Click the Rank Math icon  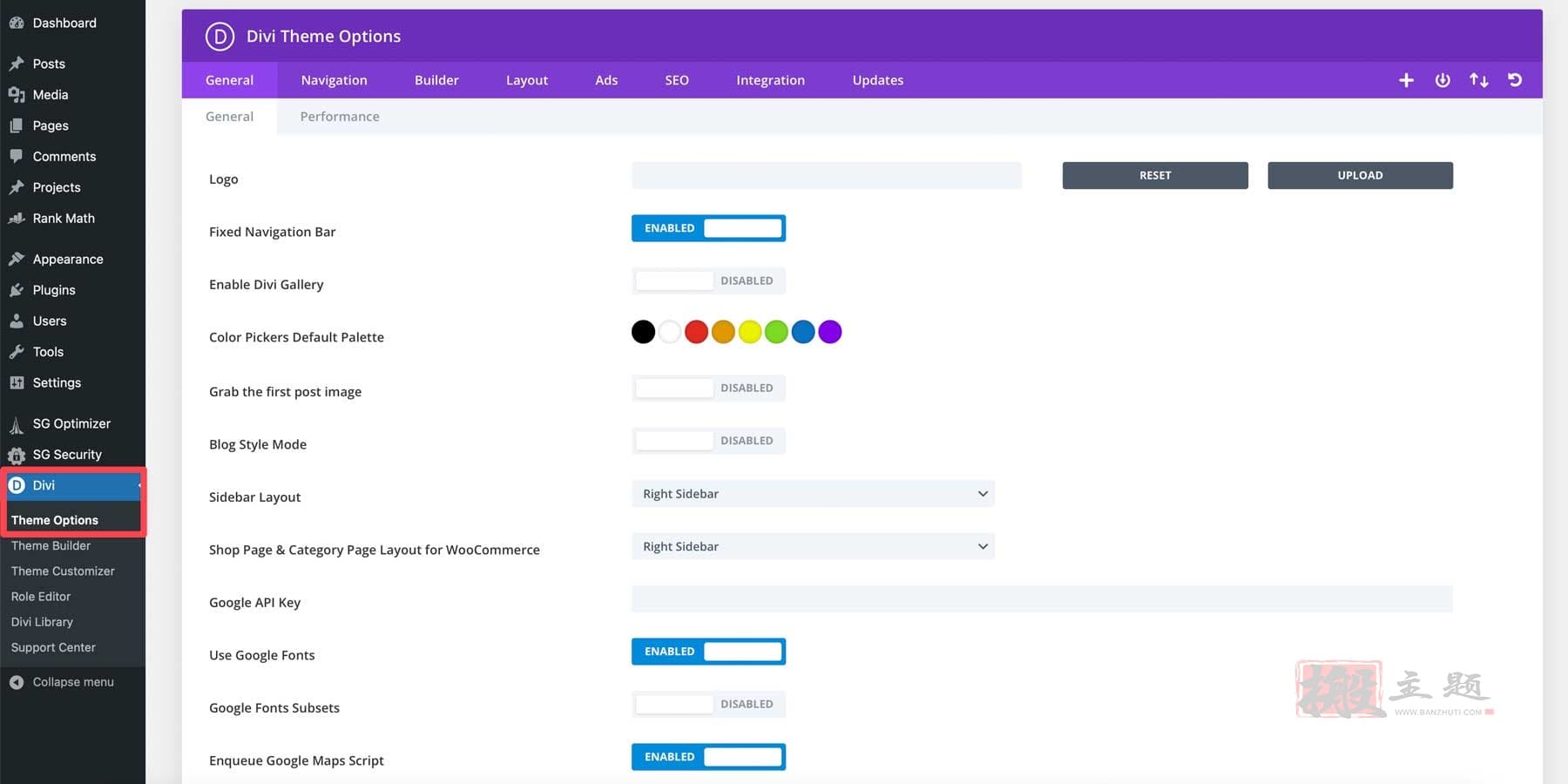pos(17,218)
